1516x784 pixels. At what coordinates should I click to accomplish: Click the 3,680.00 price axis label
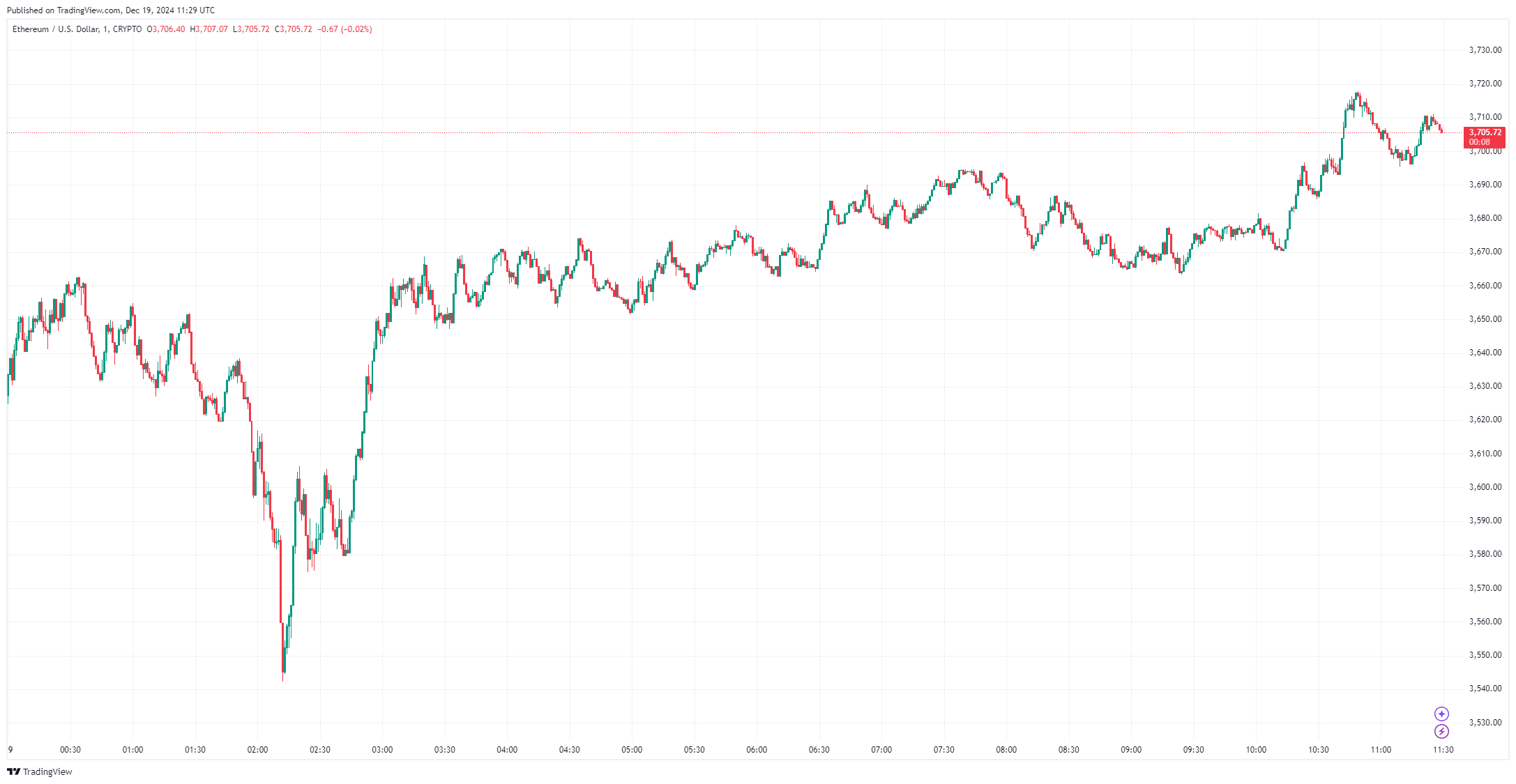pos(1485,218)
